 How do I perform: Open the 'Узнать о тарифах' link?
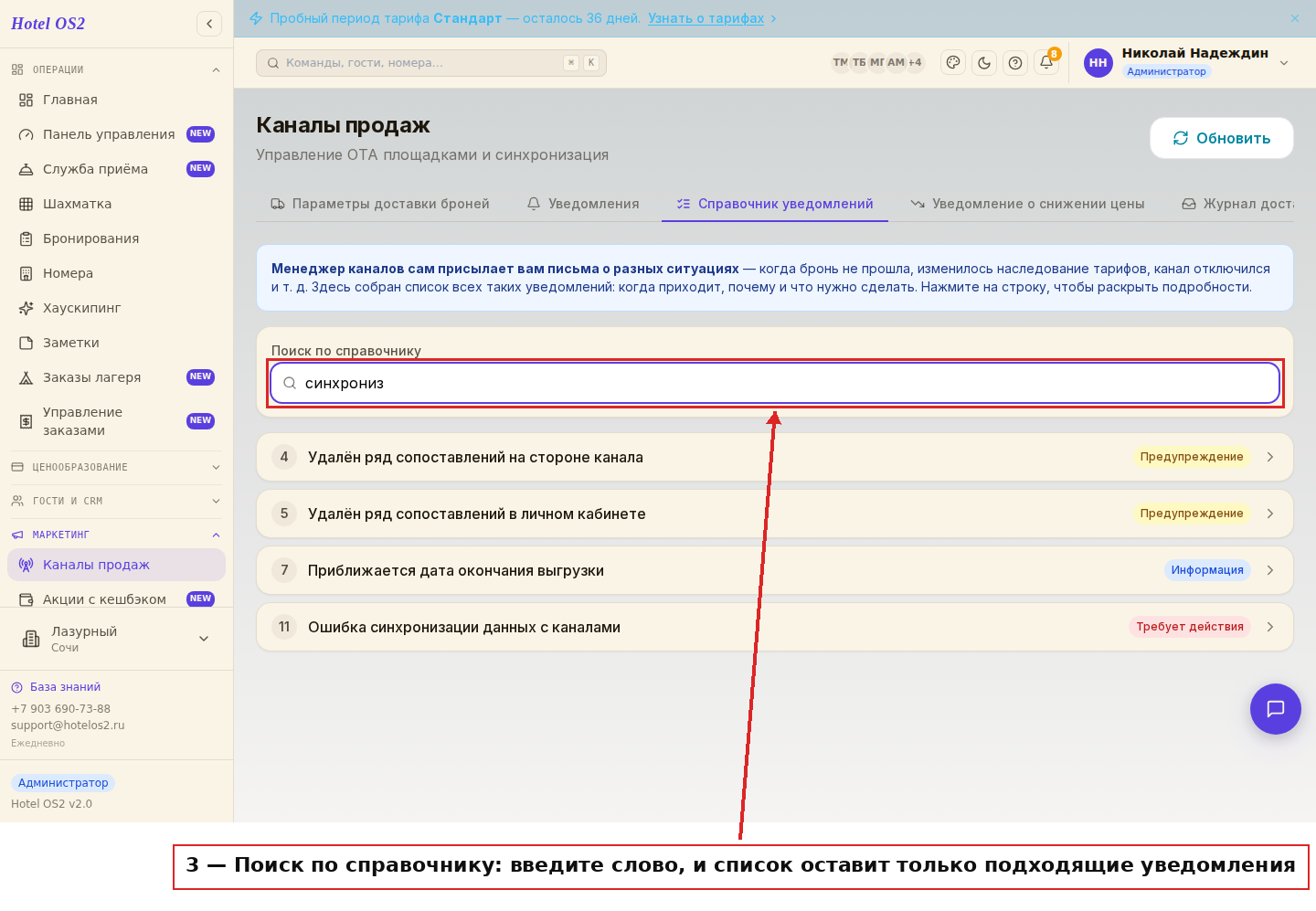point(706,18)
